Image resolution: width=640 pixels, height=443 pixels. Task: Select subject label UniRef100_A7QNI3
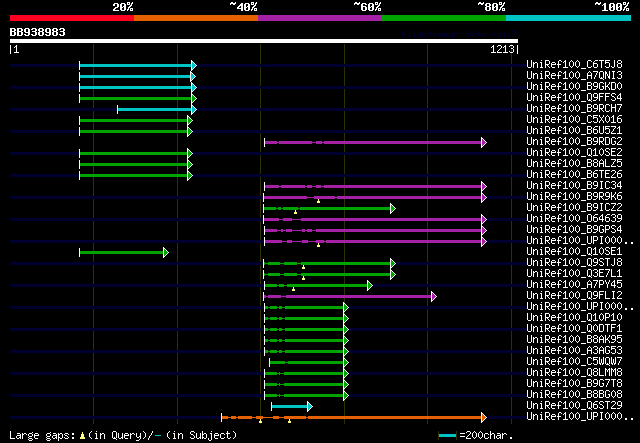574,75
